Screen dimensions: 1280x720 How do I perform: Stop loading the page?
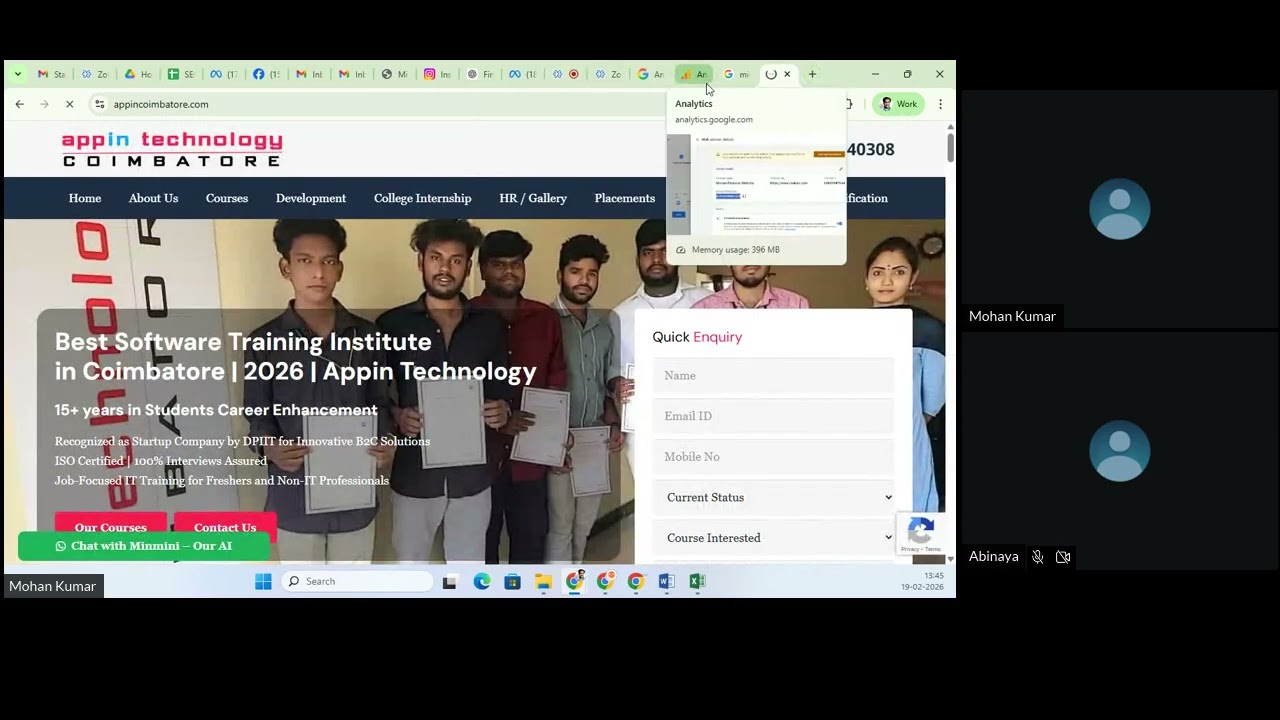coord(69,104)
